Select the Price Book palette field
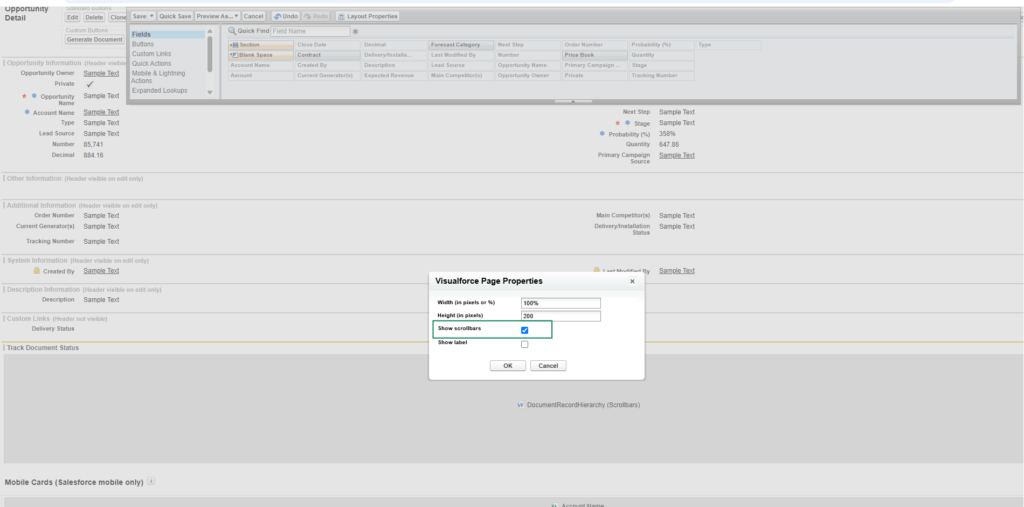 point(595,56)
